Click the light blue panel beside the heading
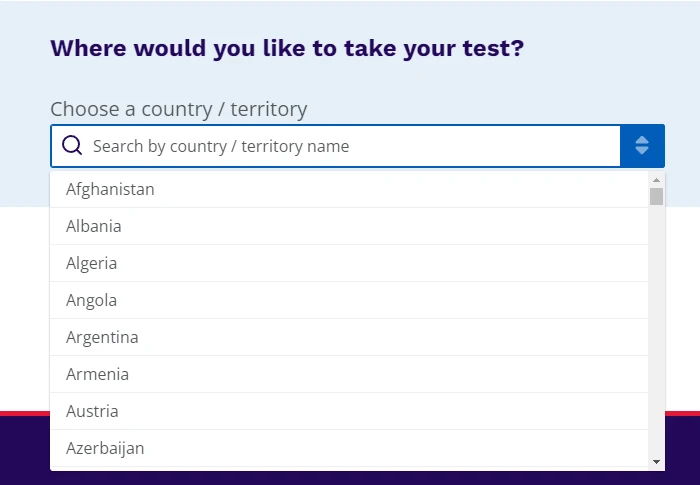The image size is (700, 485). click(610, 60)
